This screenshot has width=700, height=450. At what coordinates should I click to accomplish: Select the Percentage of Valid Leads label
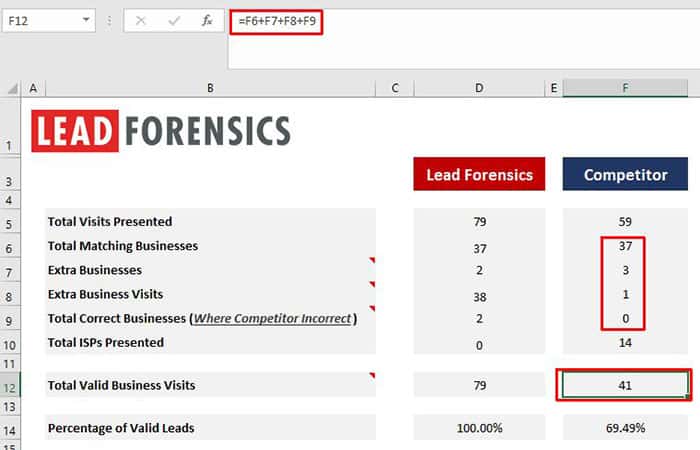click(x=121, y=428)
